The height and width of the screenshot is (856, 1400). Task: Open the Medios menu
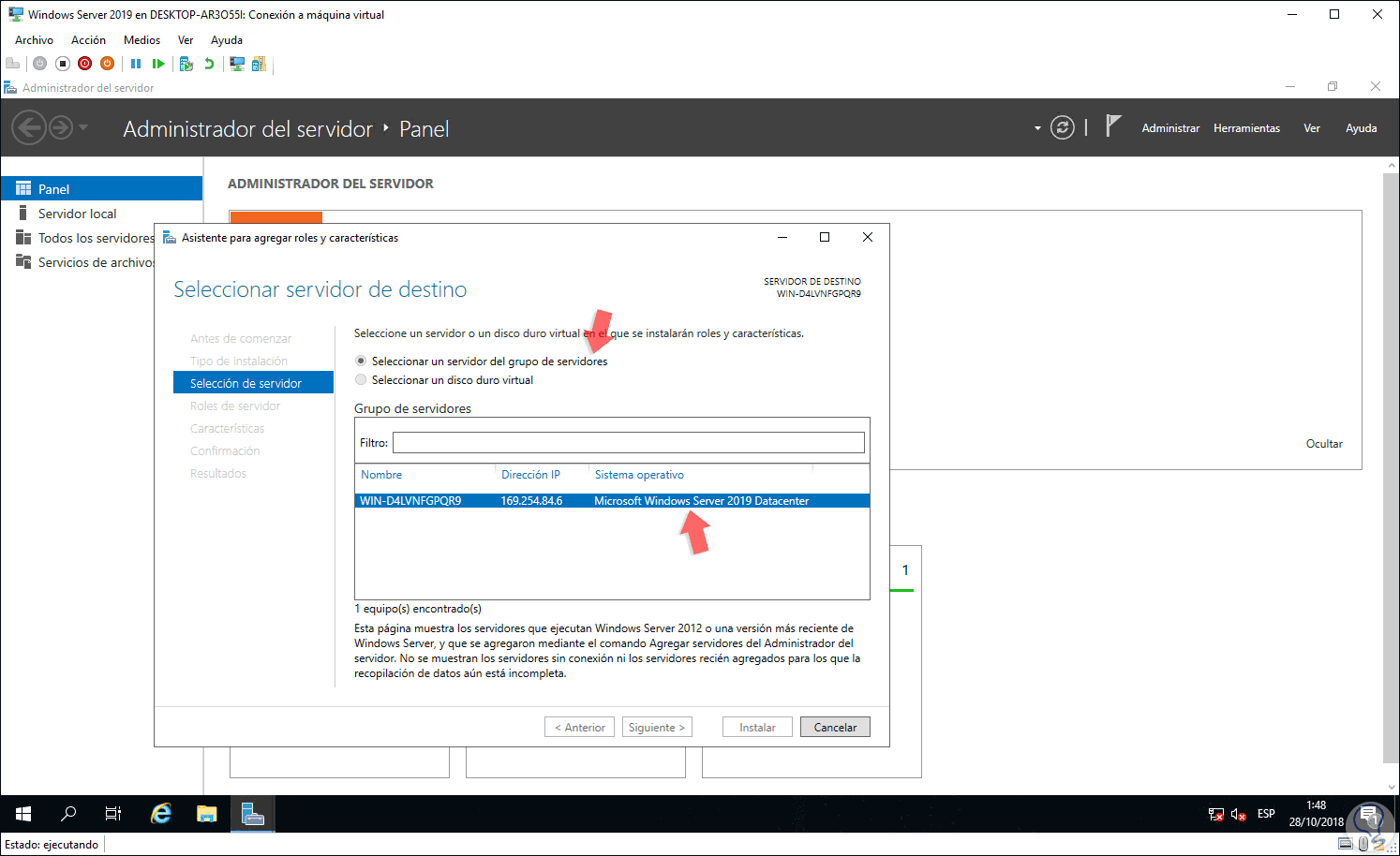pyautogui.click(x=141, y=40)
